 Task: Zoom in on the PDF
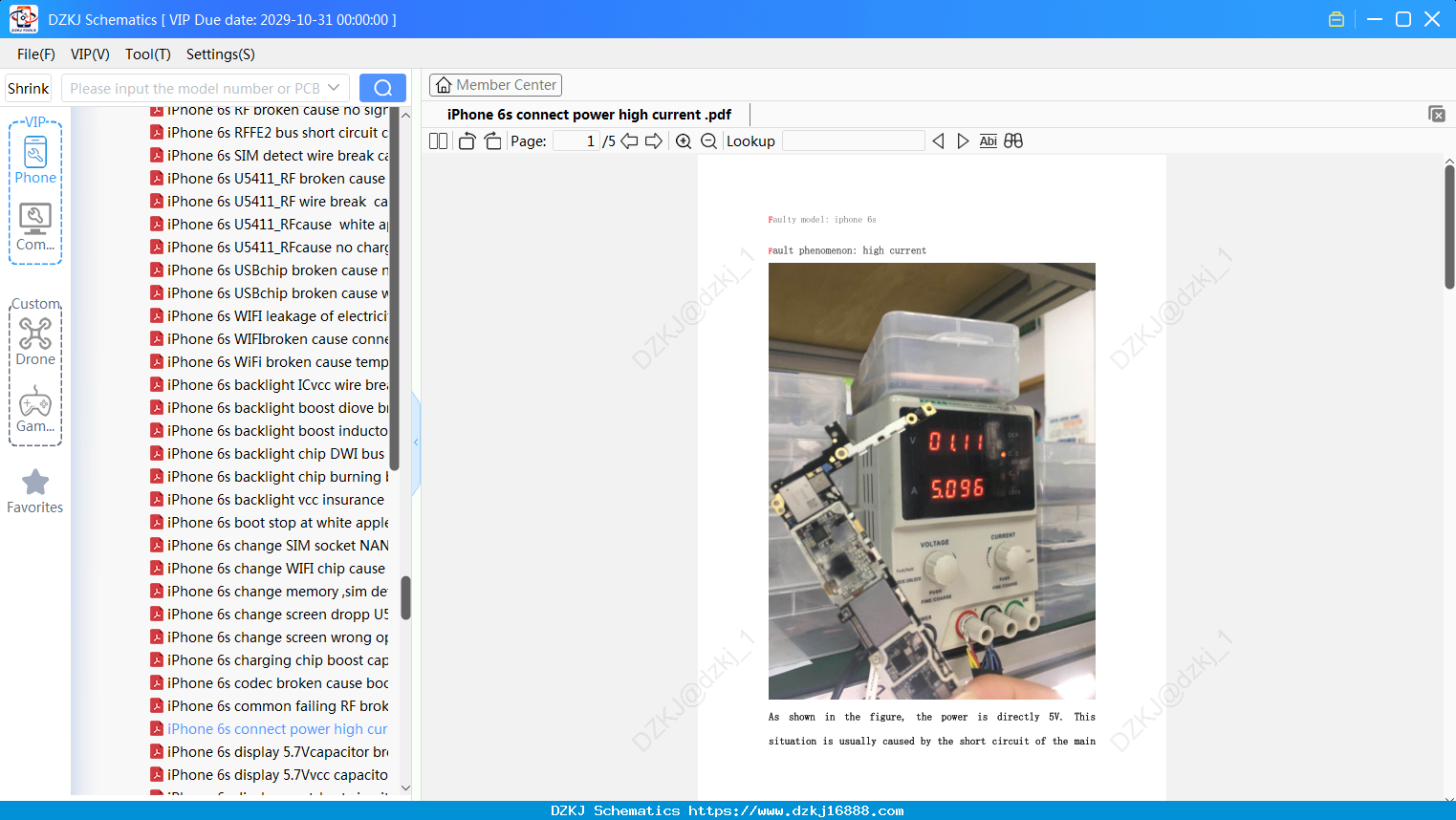pyautogui.click(x=684, y=141)
